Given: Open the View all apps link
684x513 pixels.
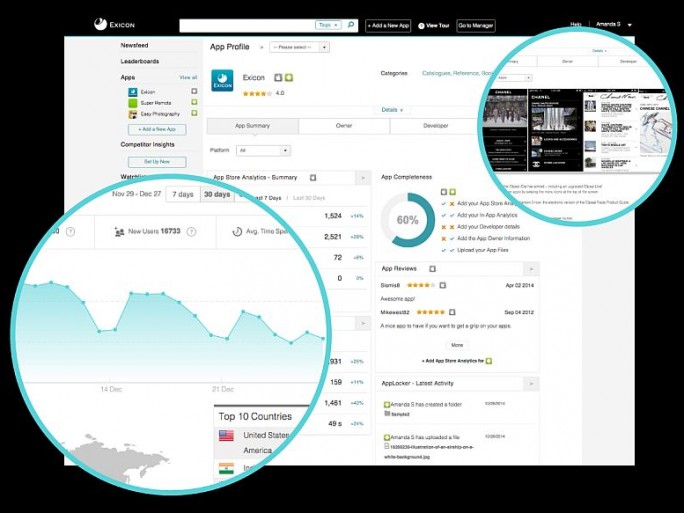Looking at the screenshot, I should pyautogui.click(x=188, y=78).
